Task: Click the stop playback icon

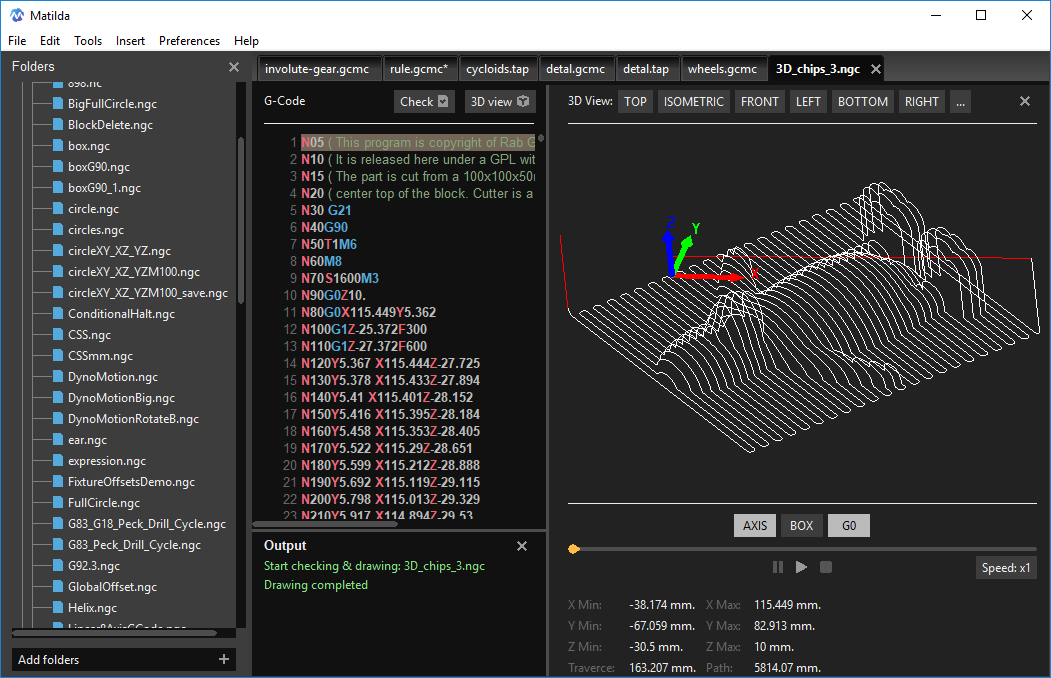Action: point(826,567)
